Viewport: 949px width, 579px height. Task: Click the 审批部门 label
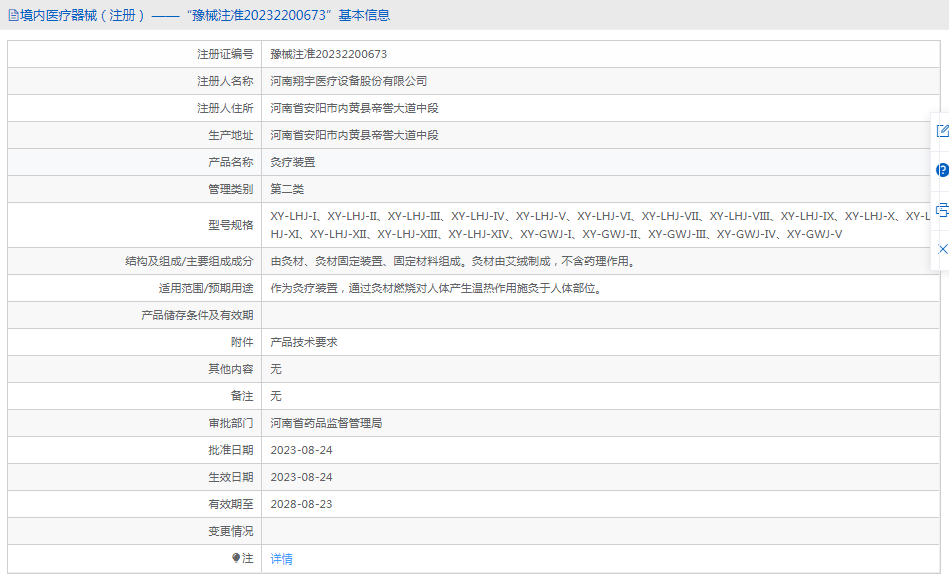click(231, 423)
